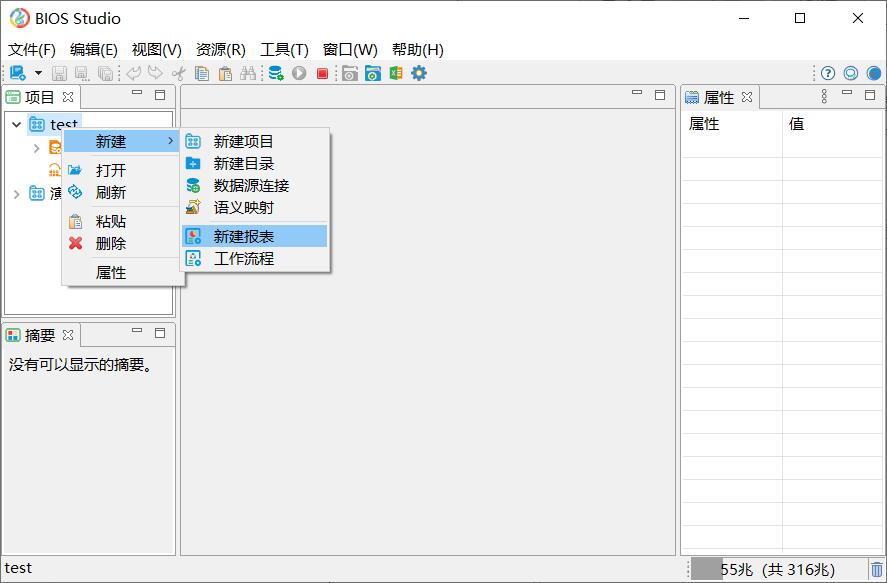The height and width of the screenshot is (583, 887).
Task: Choose 工作流程 from the submenu
Action: (x=255, y=258)
